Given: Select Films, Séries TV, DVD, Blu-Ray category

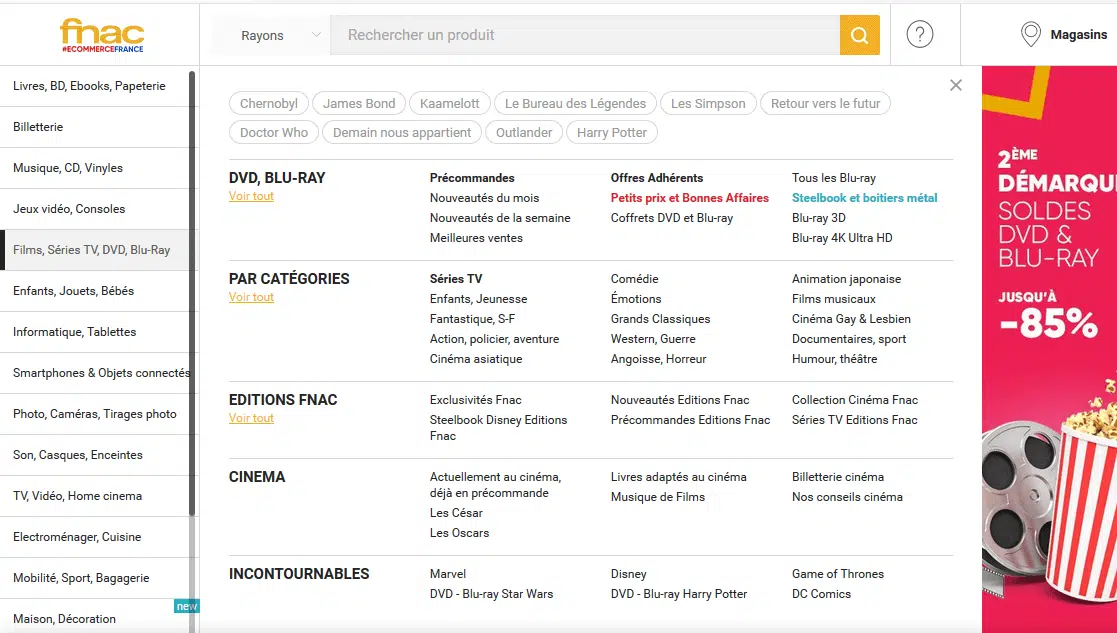Looking at the screenshot, I should [x=92, y=250].
